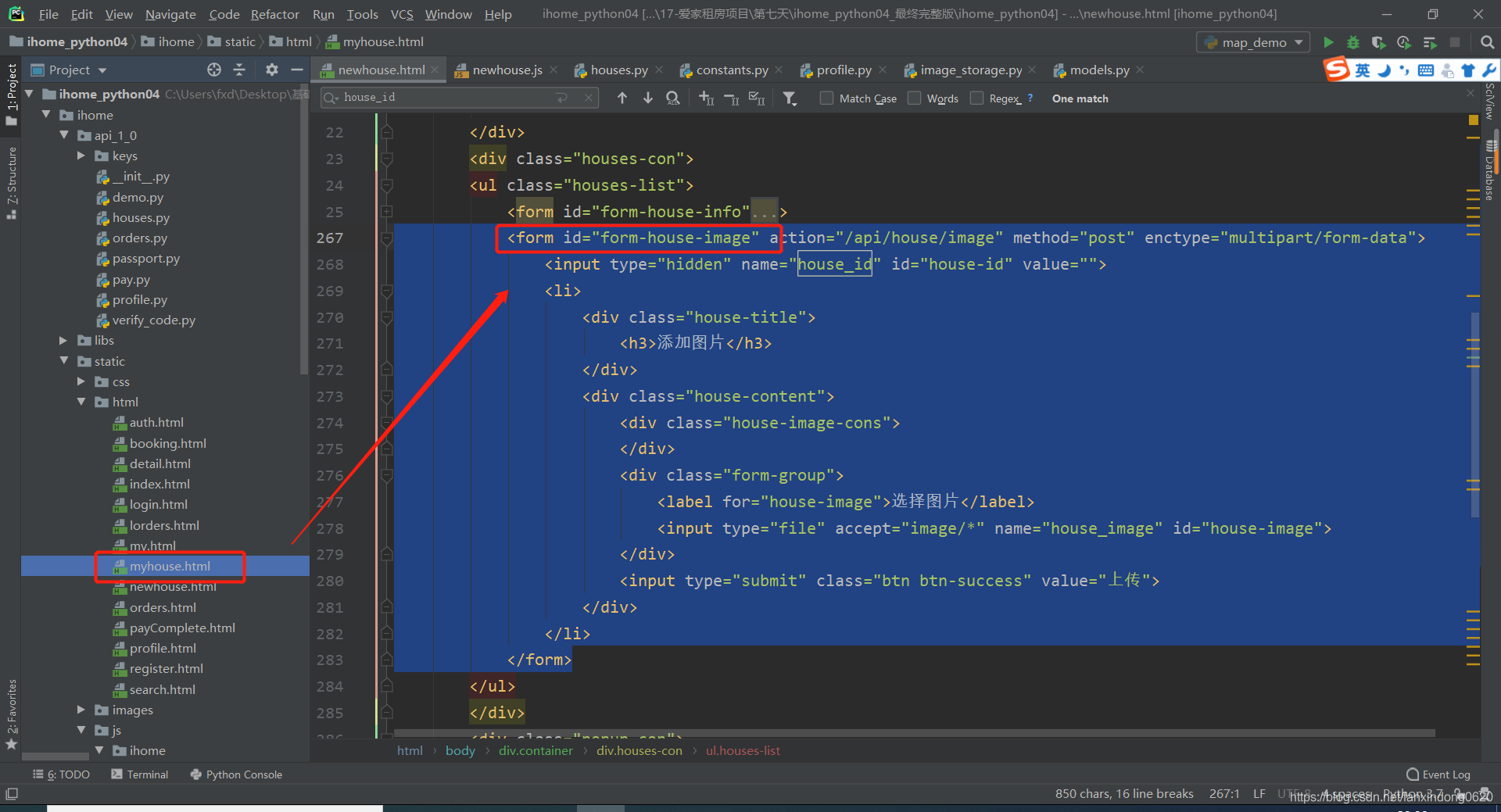Image resolution: width=1501 pixels, height=812 pixels.
Task: Open the Terminal tool window
Action: pyautogui.click(x=140, y=774)
